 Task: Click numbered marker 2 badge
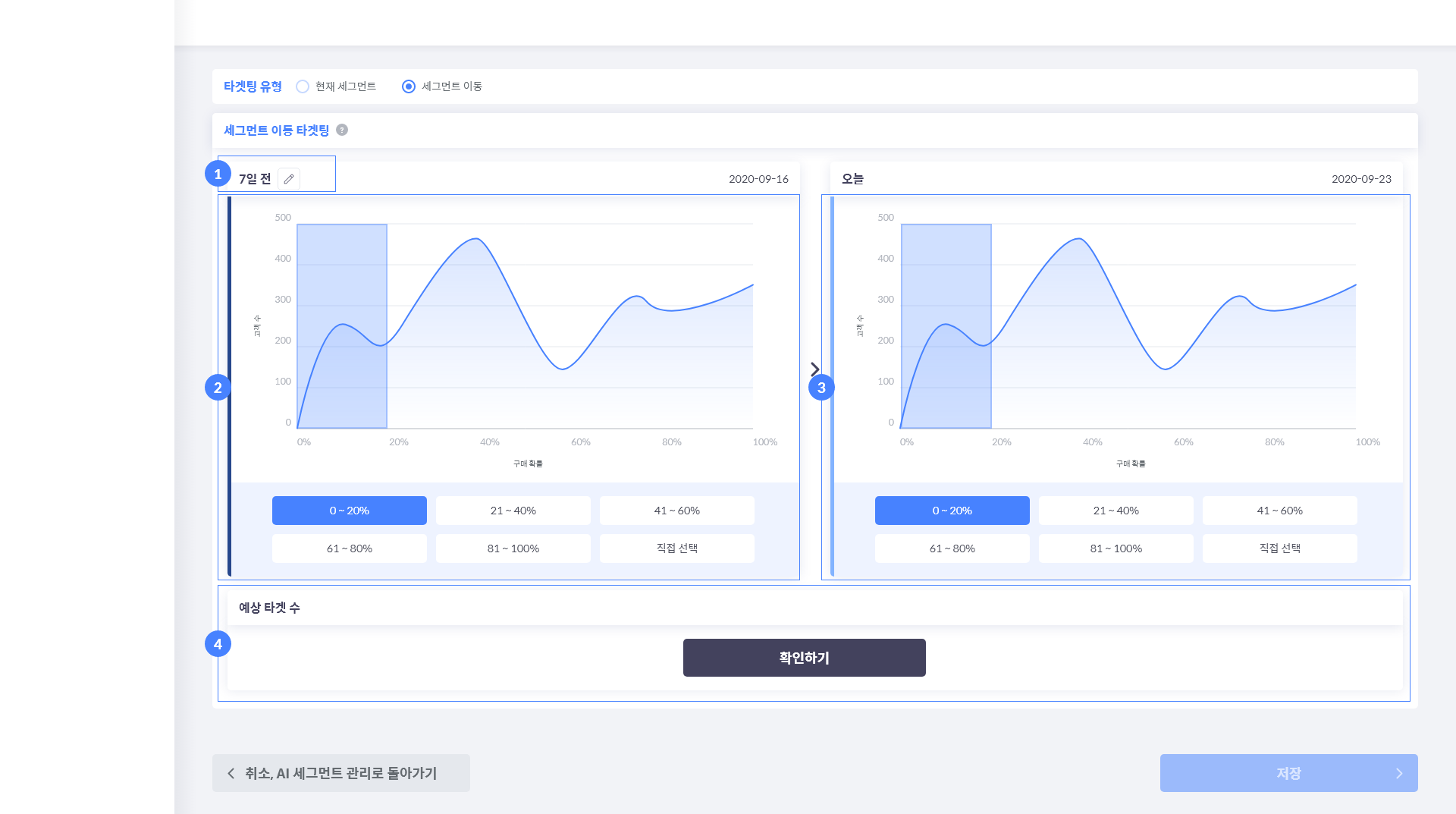click(218, 388)
